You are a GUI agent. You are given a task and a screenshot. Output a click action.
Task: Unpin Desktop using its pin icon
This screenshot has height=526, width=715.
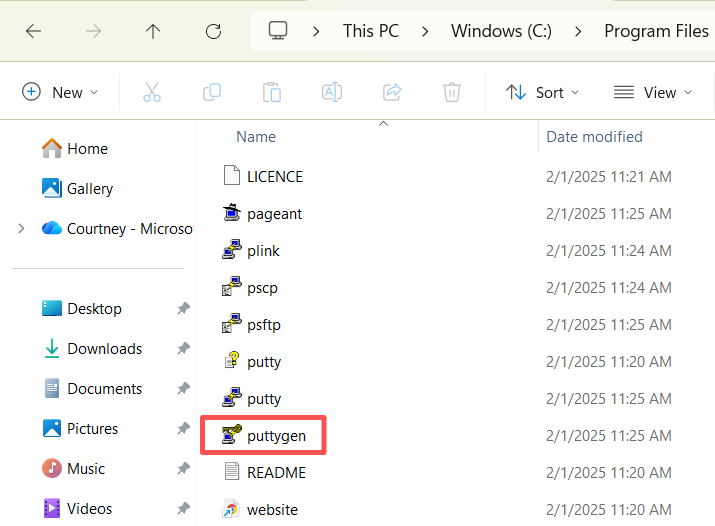pyautogui.click(x=183, y=309)
